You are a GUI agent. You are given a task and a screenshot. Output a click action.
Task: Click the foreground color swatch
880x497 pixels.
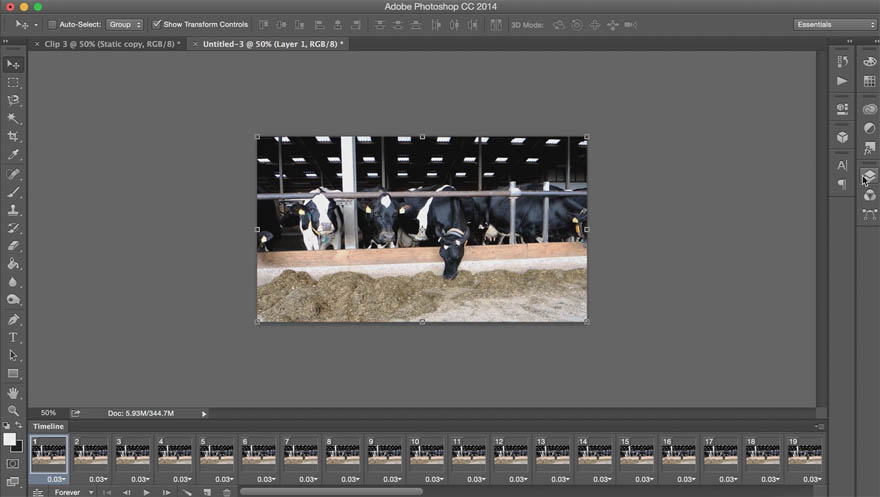point(9,439)
